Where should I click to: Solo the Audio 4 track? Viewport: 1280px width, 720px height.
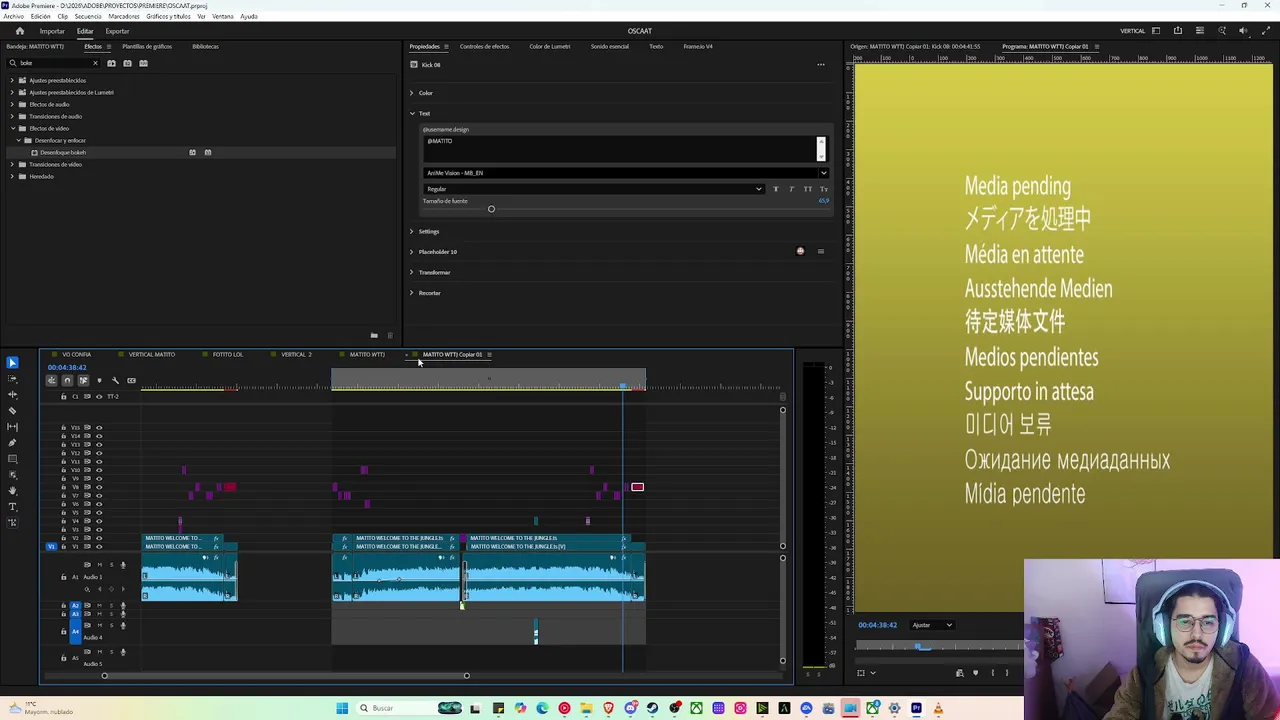[111, 625]
